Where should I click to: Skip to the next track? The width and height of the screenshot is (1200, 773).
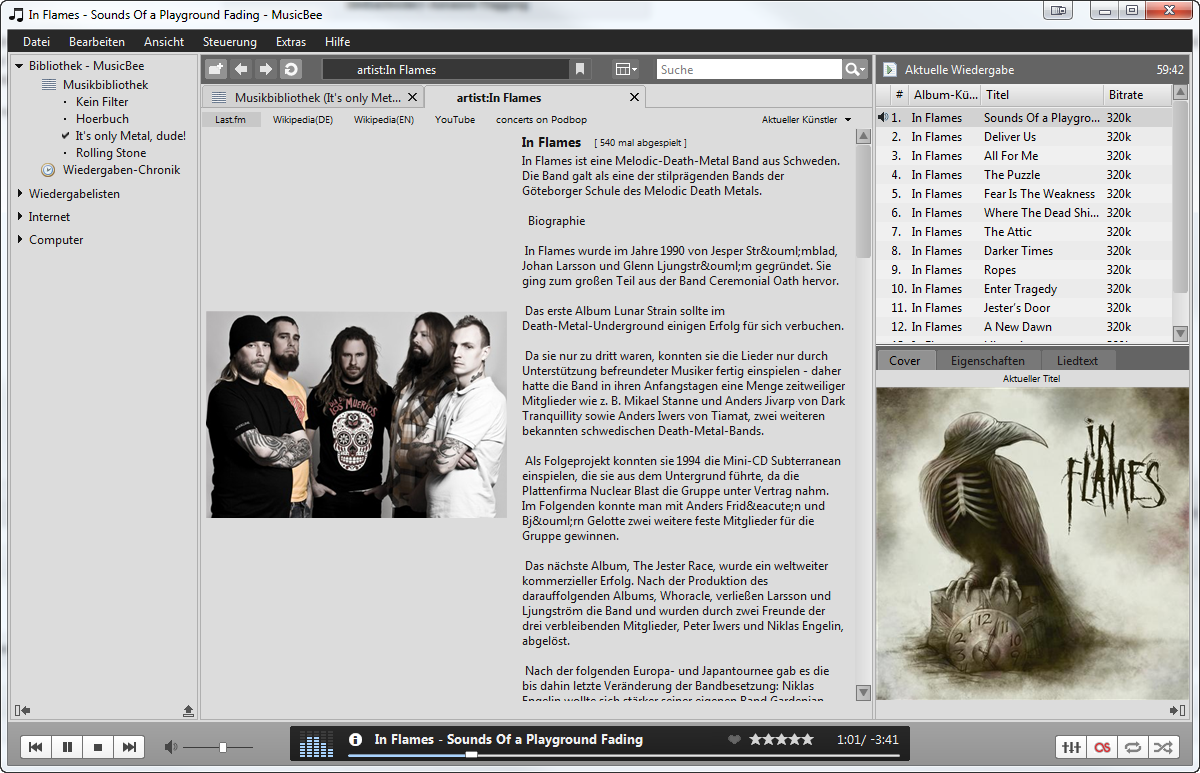(130, 747)
